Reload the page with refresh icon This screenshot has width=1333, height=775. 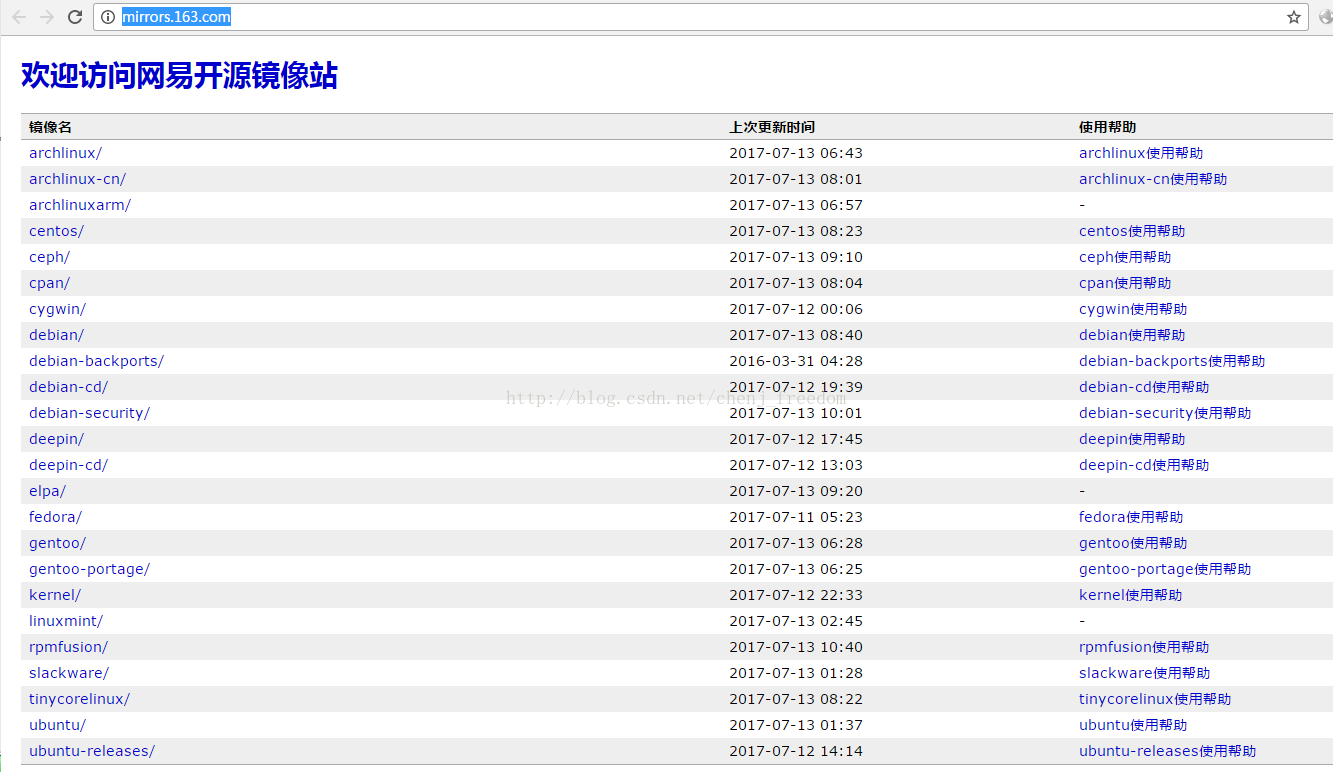75,17
